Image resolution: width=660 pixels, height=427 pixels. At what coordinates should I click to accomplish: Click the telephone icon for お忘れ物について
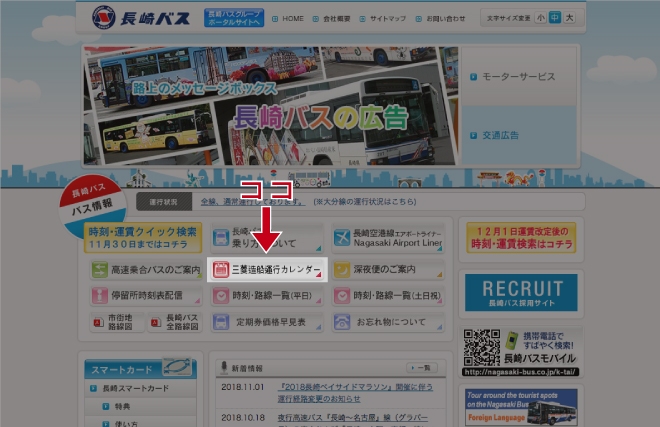pyautogui.click(x=342, y=322)
